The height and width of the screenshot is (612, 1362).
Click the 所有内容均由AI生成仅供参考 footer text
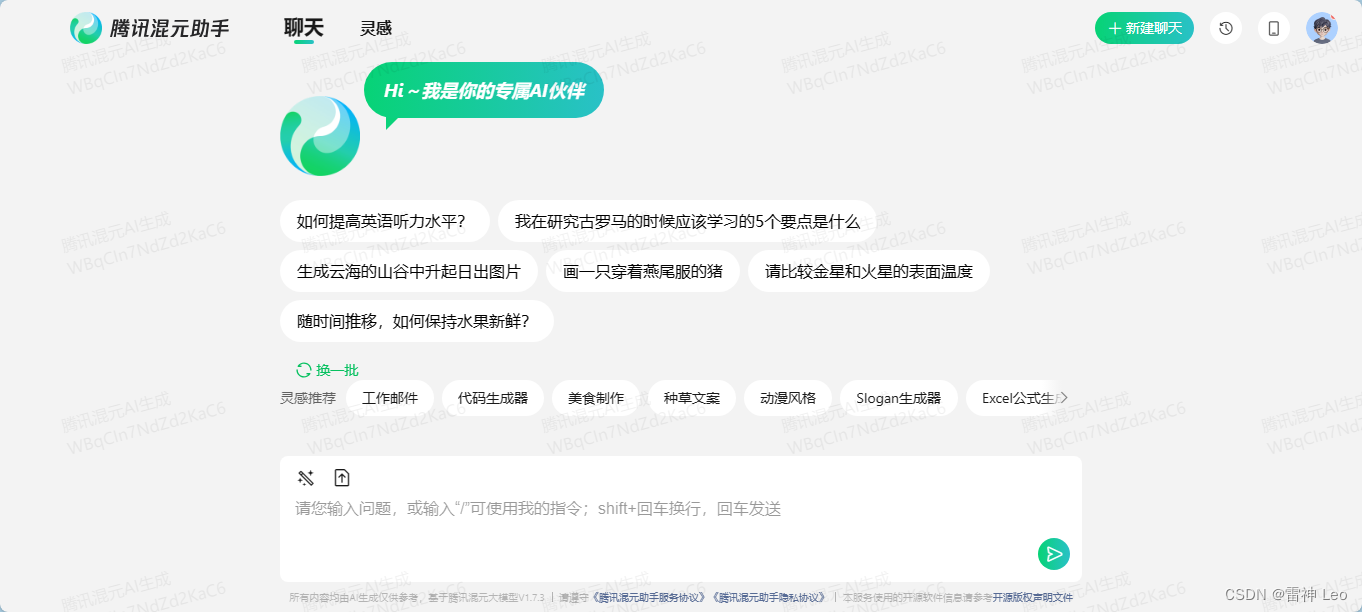(x=355, y=598)
